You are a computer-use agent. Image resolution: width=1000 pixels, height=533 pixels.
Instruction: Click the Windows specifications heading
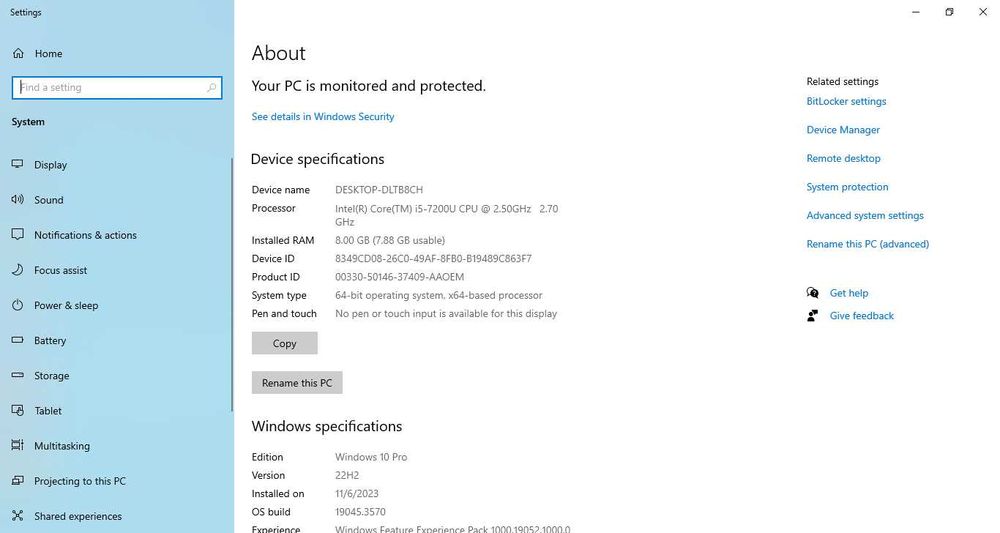[x=327, y=427]
